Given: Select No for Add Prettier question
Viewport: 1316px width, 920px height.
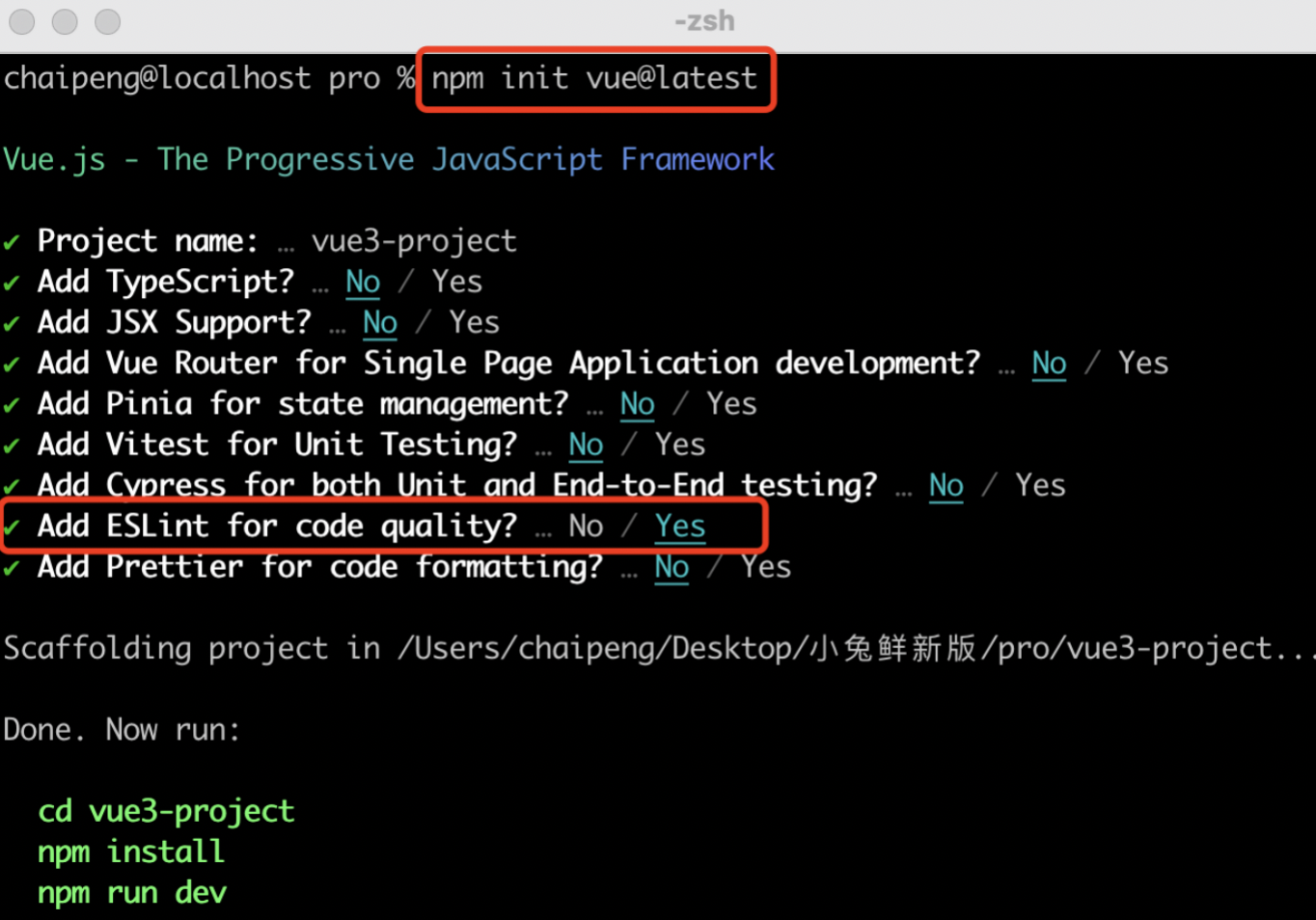Looking at the screenshot, I should 671,567.
